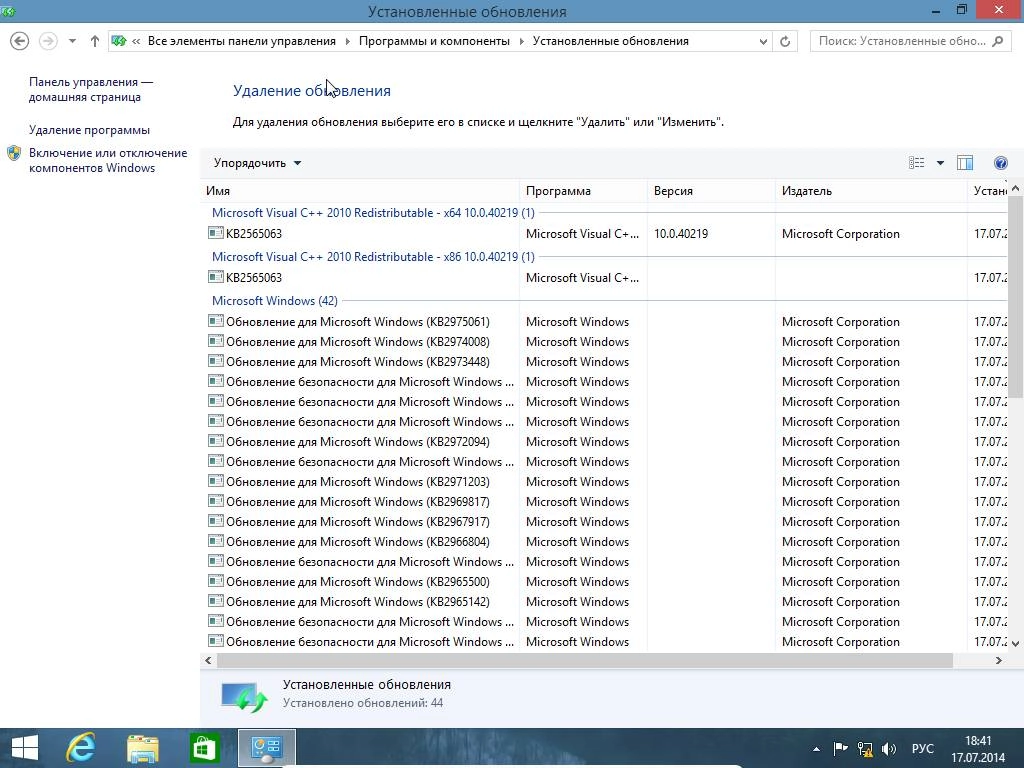Open 'Включение или отключение компонентов Windows'

(108, 160)
